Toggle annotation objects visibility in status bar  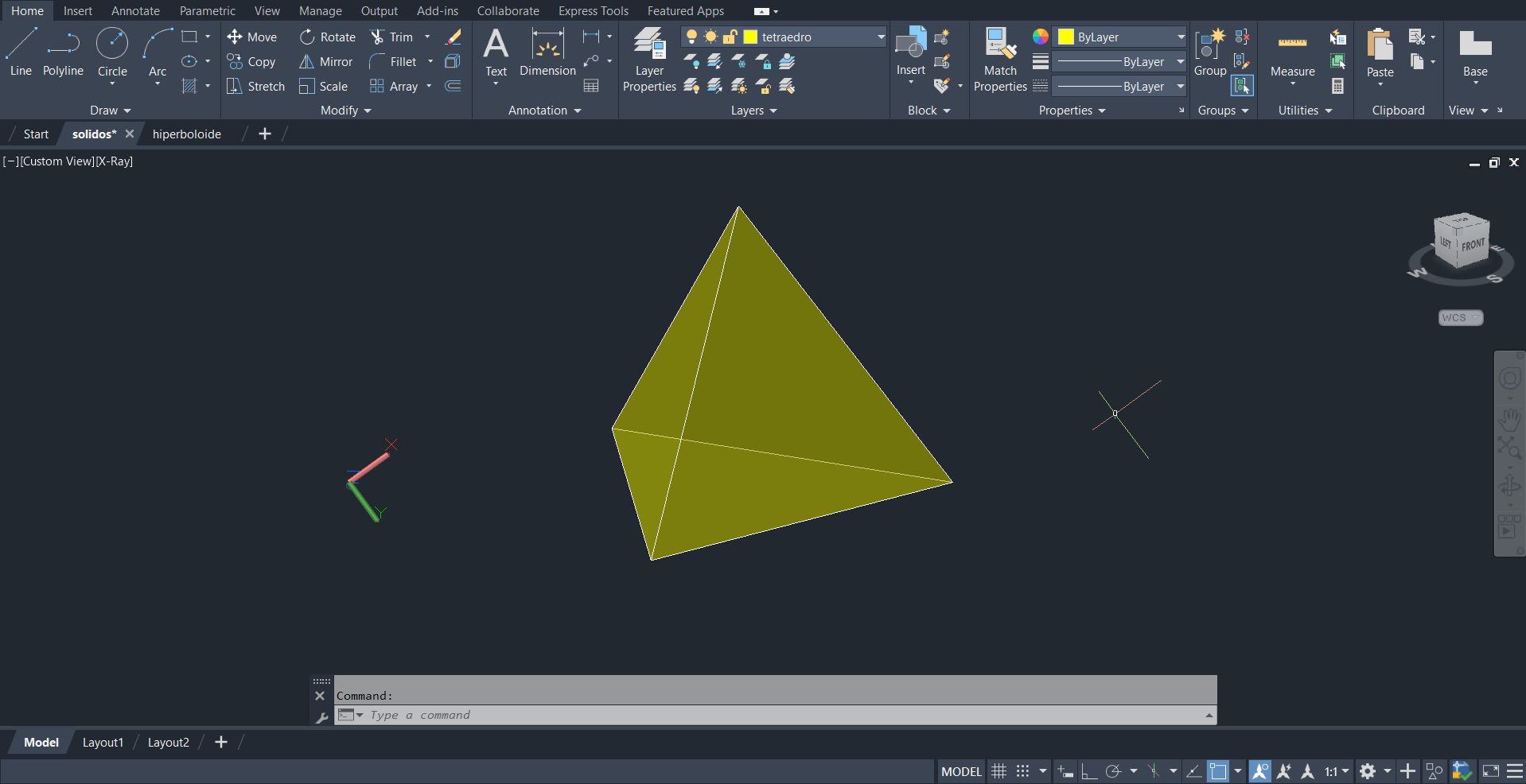[1260, 771]
